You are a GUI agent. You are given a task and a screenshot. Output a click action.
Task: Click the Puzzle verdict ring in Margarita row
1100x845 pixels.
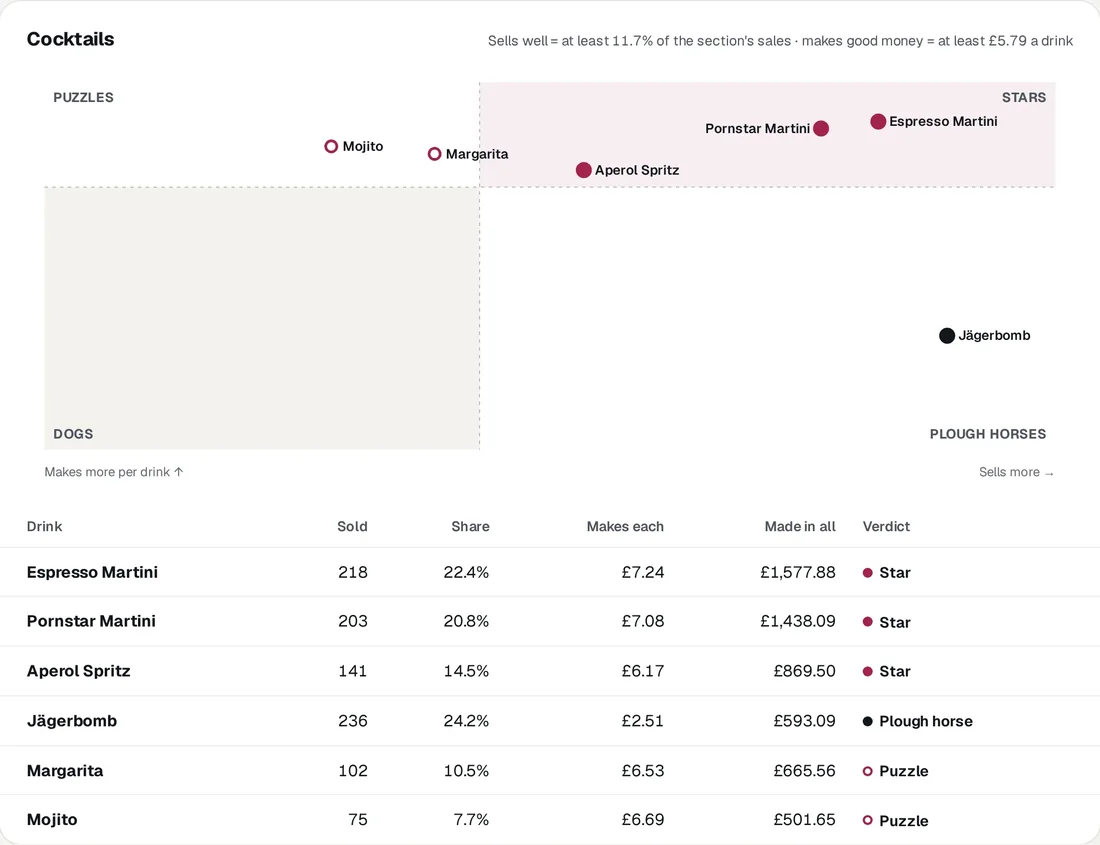[x=867, y=771]
